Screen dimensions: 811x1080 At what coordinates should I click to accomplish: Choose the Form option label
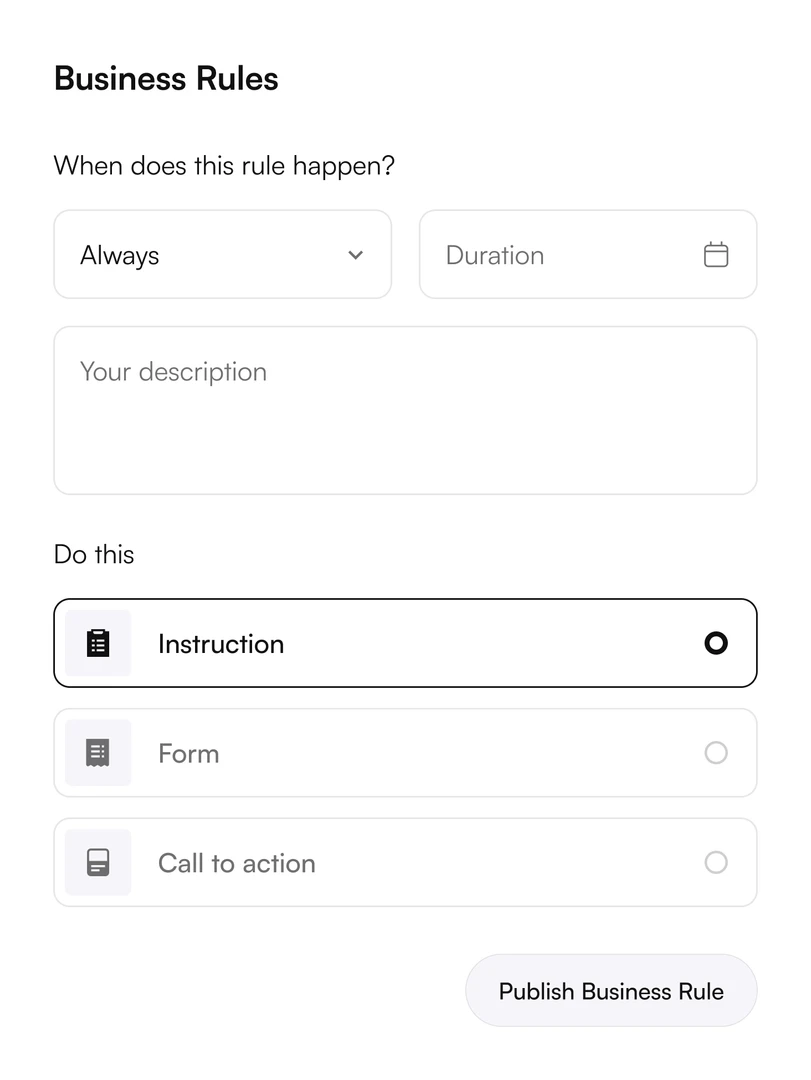188,754
